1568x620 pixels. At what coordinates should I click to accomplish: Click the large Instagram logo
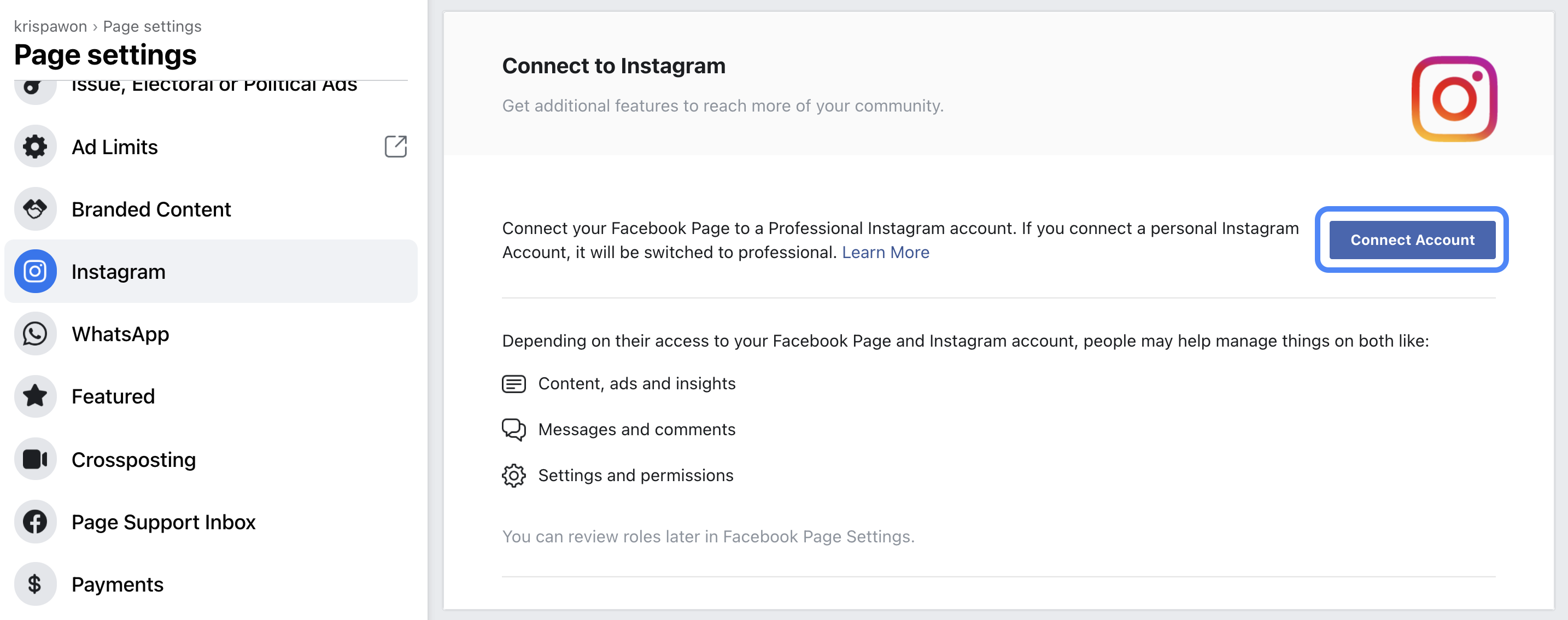coord(1454,99)
